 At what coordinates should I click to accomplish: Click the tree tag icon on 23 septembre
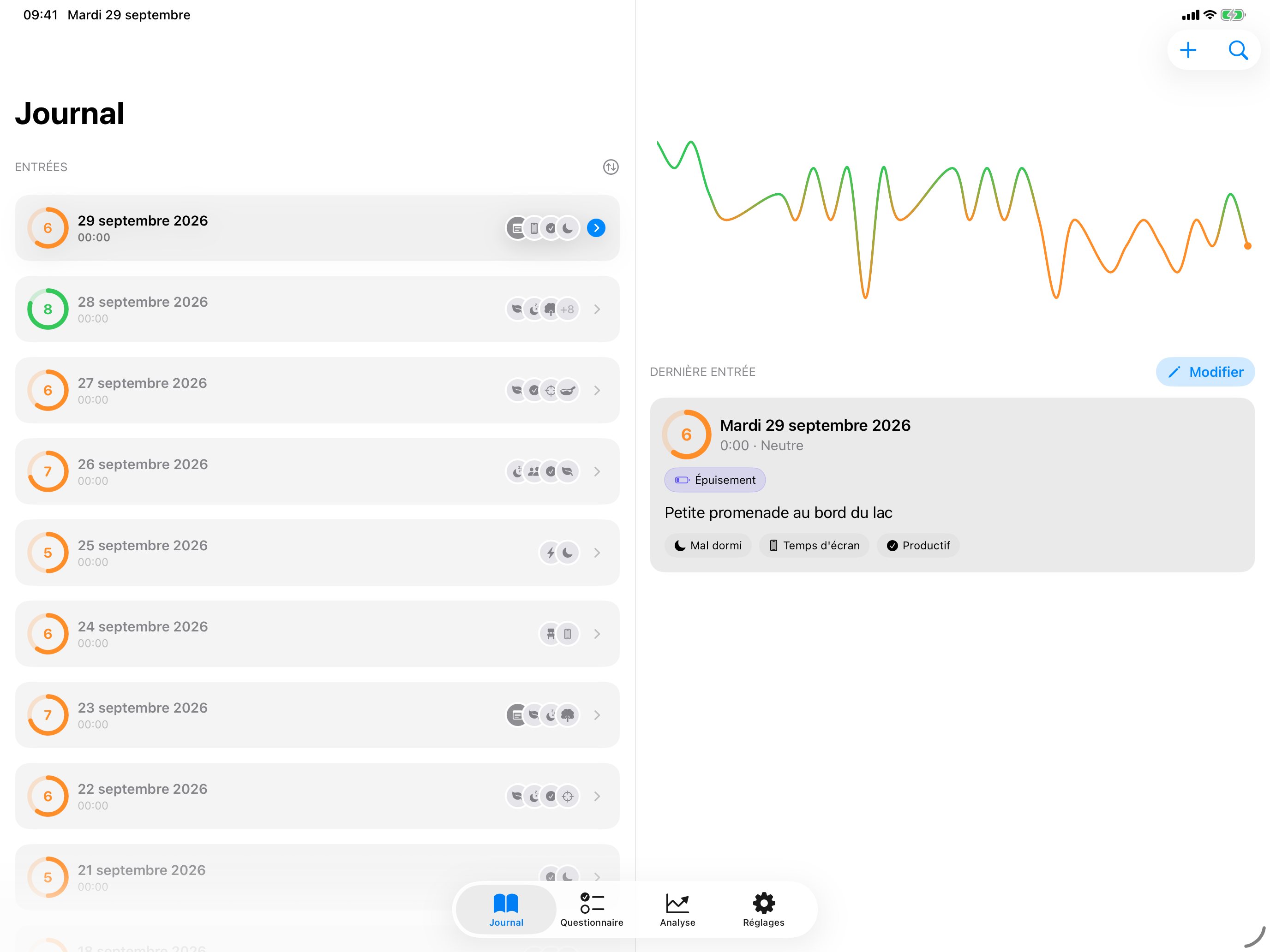(x=567, y=715)
